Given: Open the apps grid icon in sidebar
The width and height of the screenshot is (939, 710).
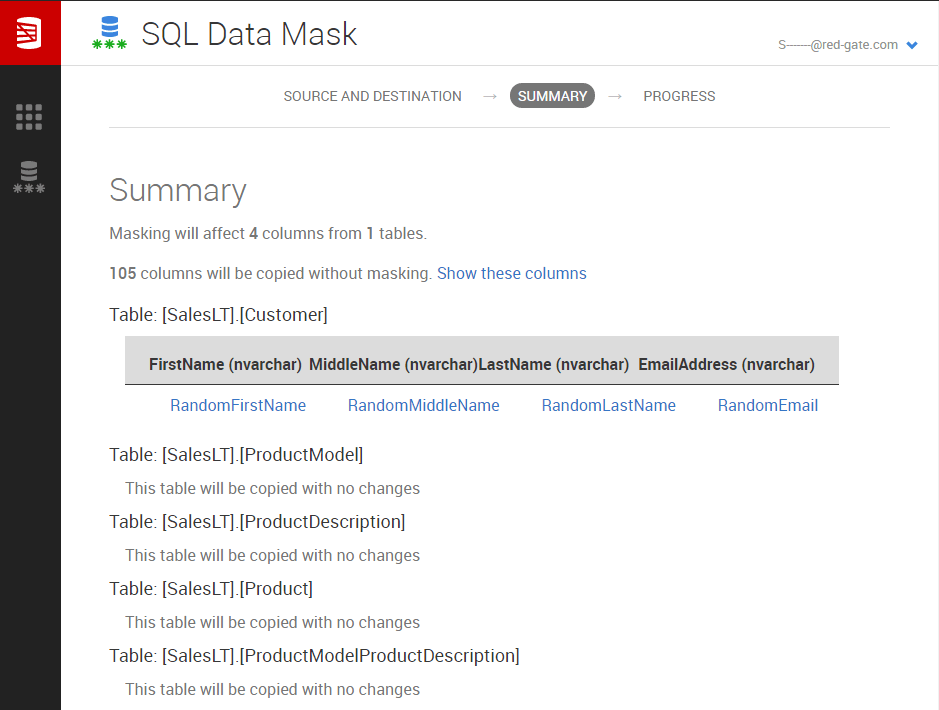Looking at the screenshot, I should (29, 117).
